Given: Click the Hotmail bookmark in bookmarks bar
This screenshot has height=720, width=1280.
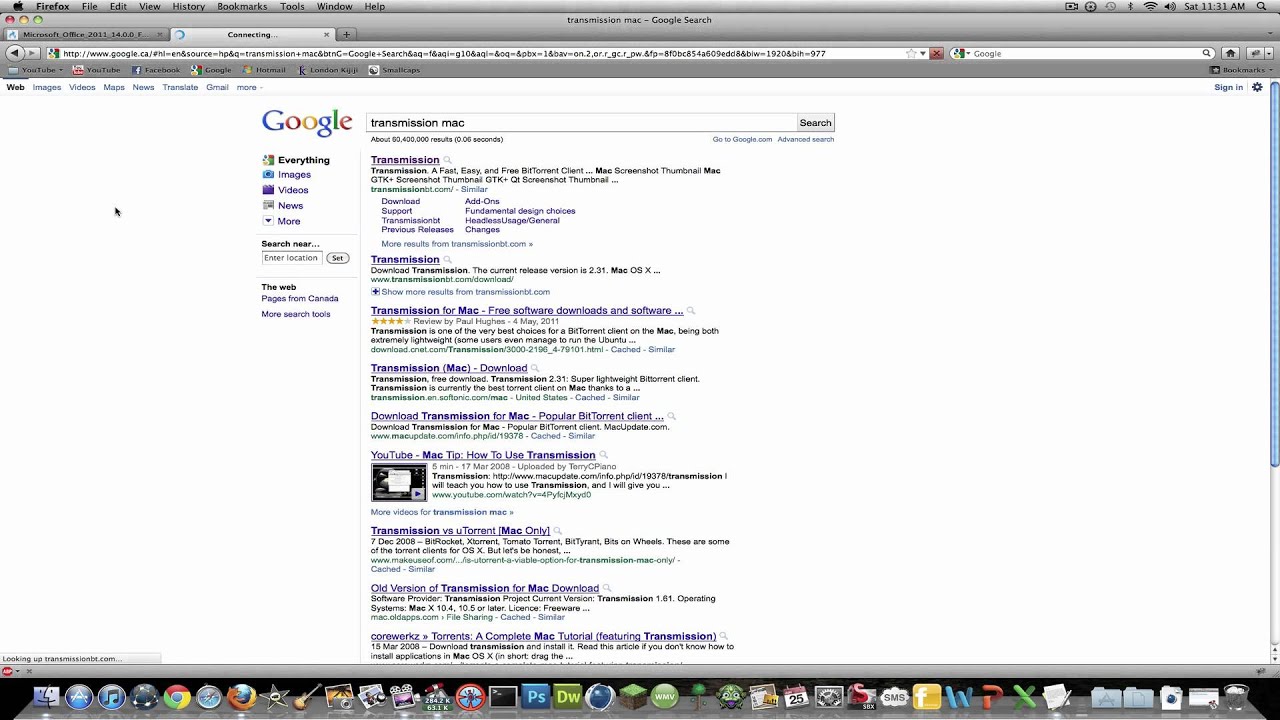Looking at the screenshot, I should 264,70.
